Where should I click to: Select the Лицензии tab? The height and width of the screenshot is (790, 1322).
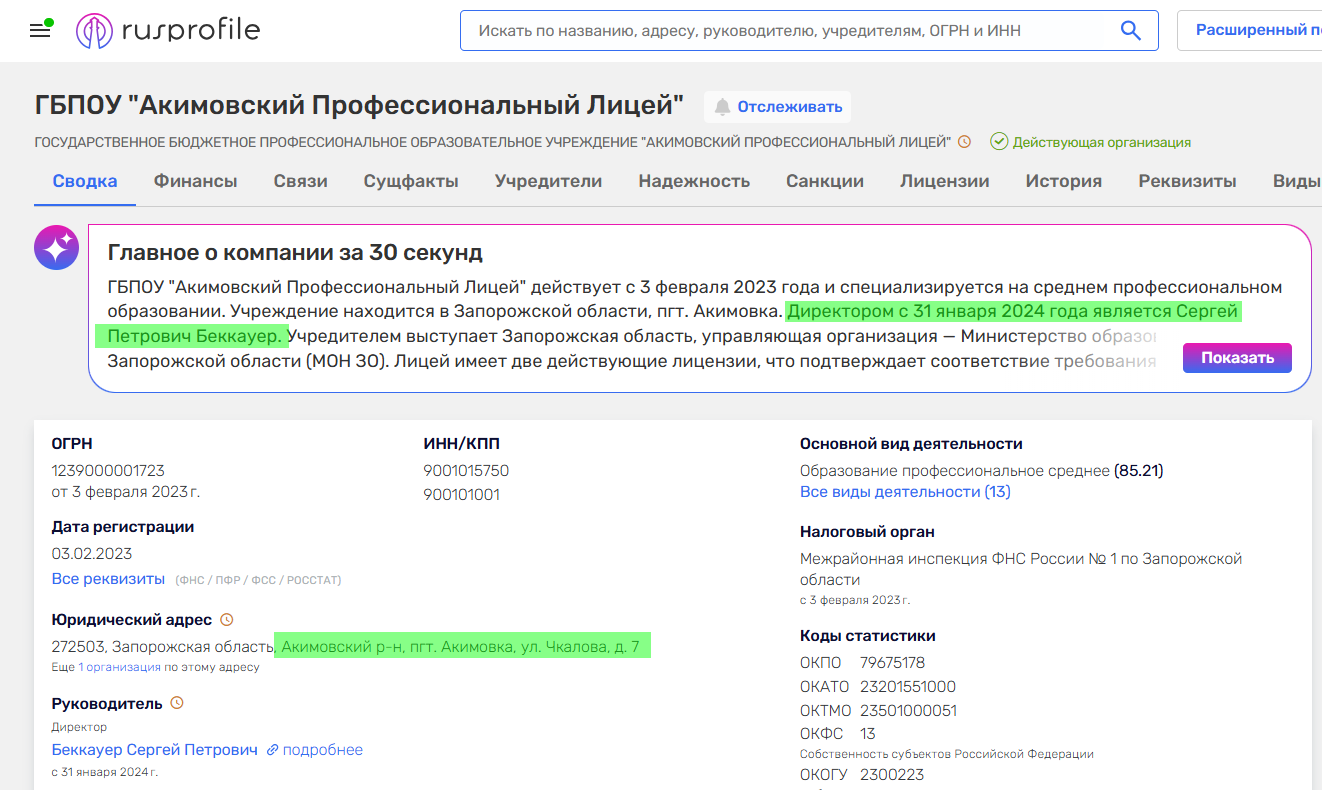pyautogui.click(x=944, y=181)
